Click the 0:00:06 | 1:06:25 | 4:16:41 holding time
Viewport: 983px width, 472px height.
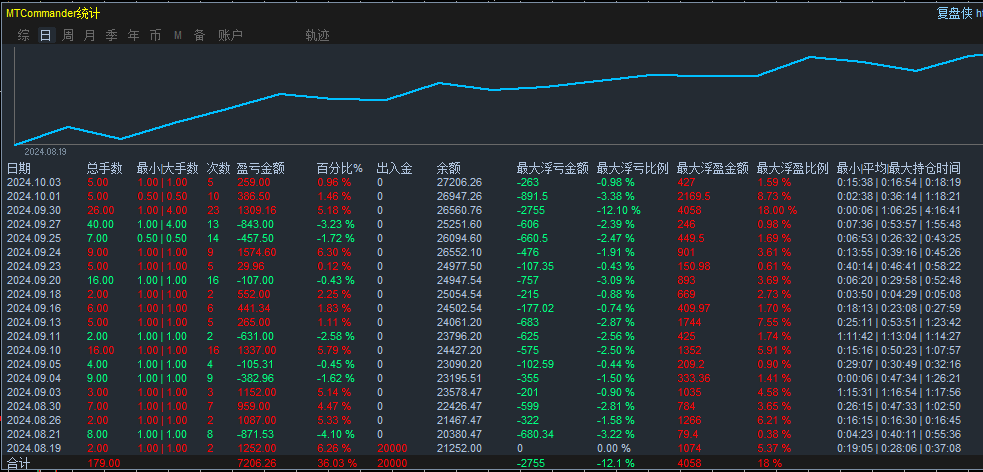click(x=899, y=210)
